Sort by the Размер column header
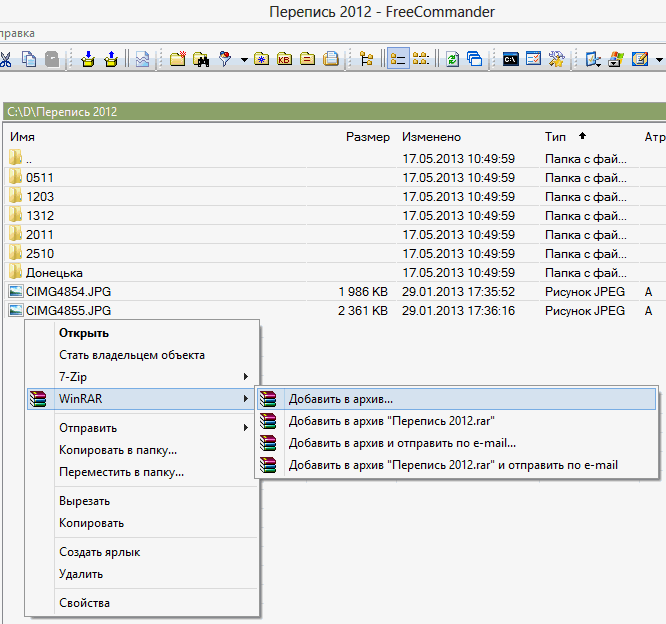666x624 pixels. pos(367,137)
